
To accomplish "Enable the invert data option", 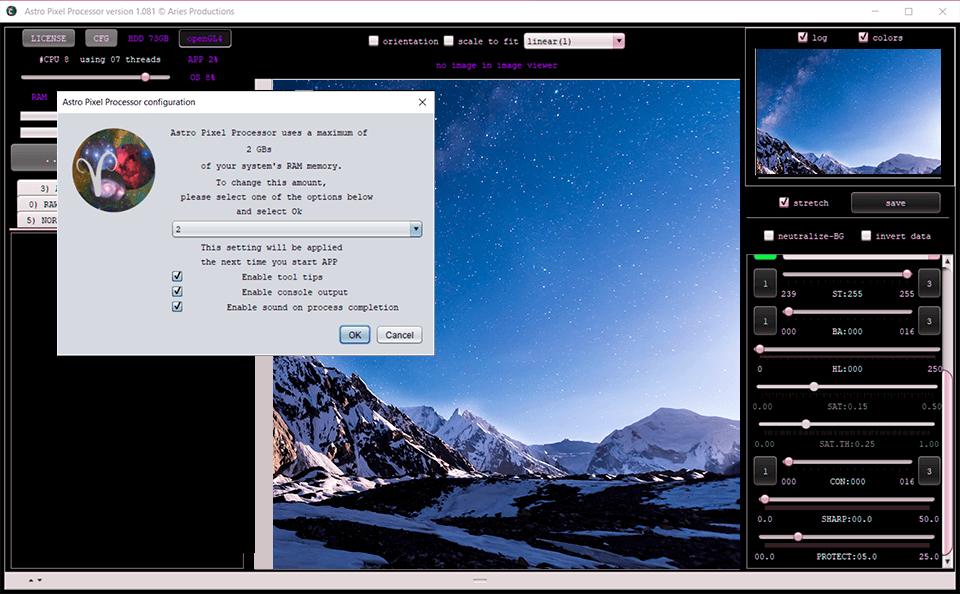I will (866, 235).
